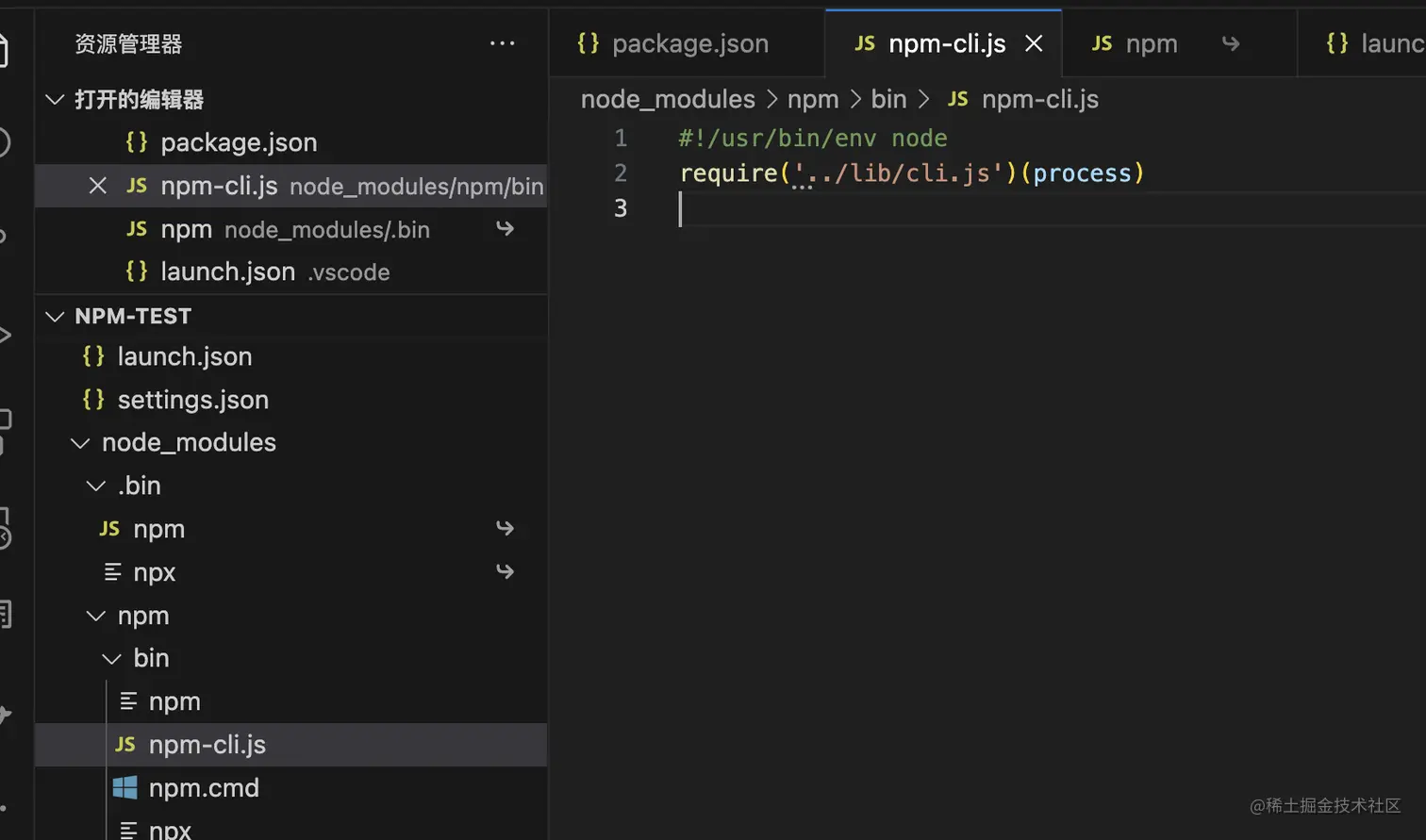Click bin segment in the breadcrumb

coord(888,99)
